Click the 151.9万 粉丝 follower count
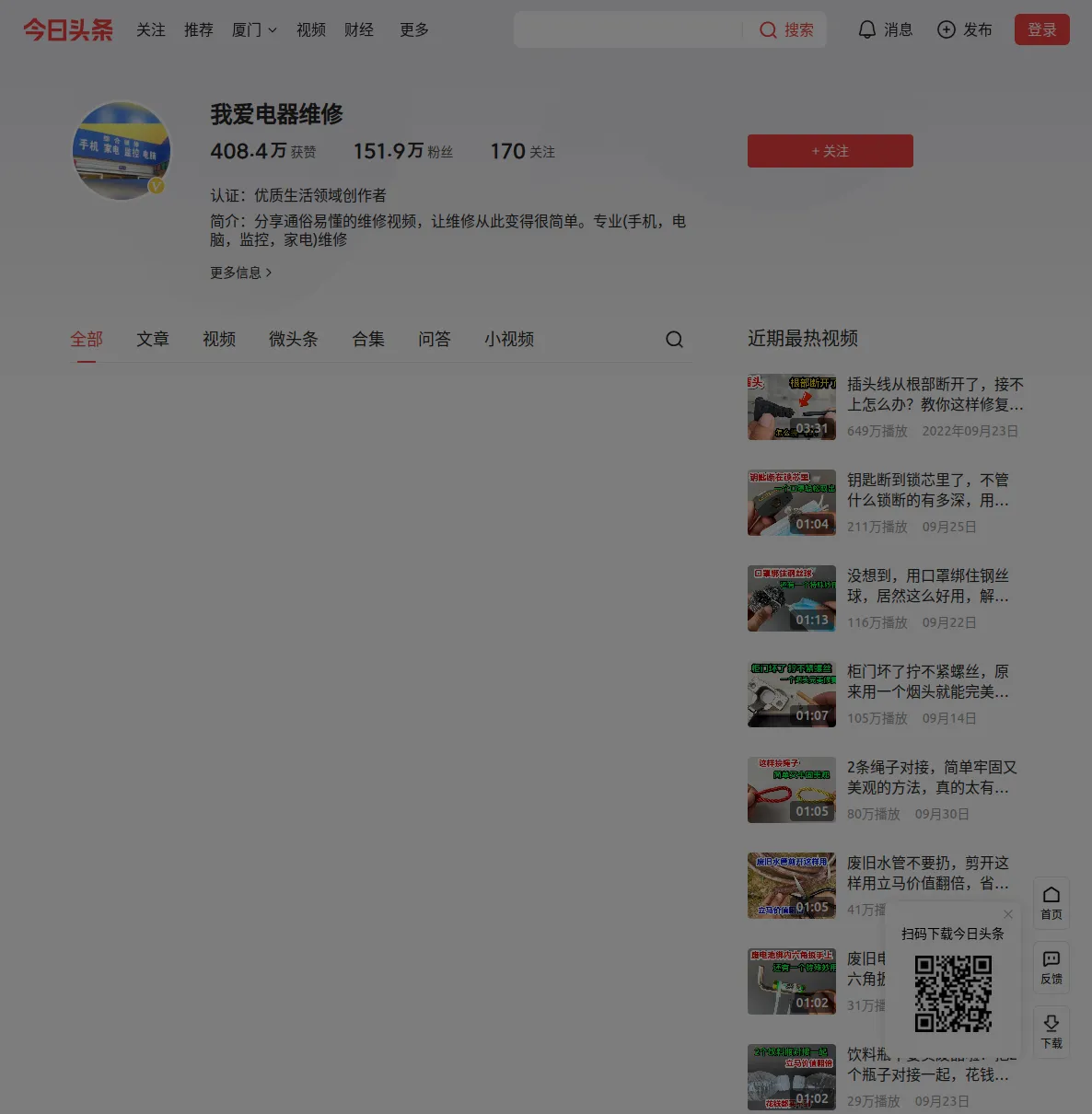The height and width of the screenshot is (1114, 1092). pyautogui.click(x=403, y=151)
